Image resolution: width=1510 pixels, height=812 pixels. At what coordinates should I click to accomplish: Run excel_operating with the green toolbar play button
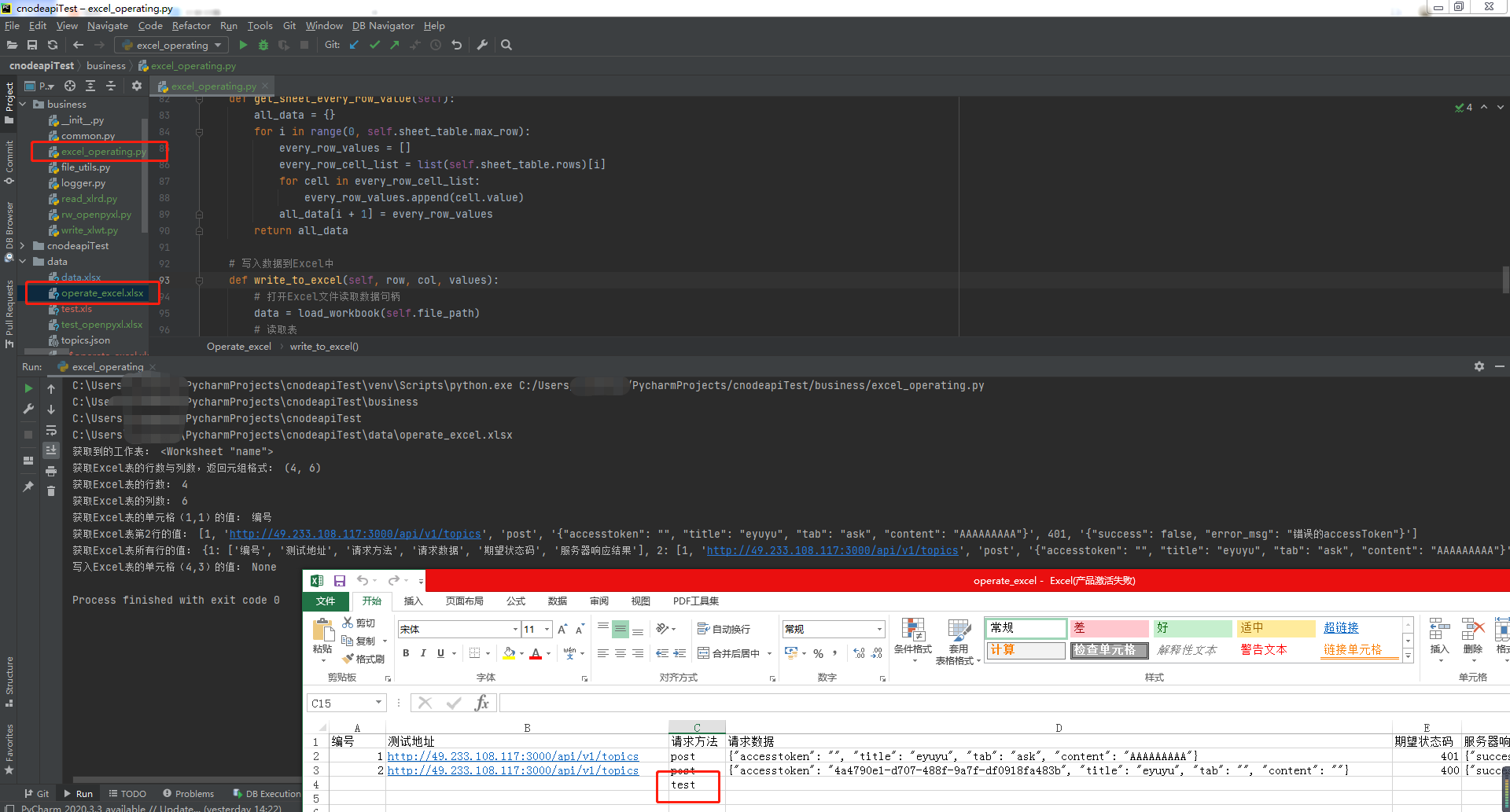pyautogui.click(x=243, y=45)
